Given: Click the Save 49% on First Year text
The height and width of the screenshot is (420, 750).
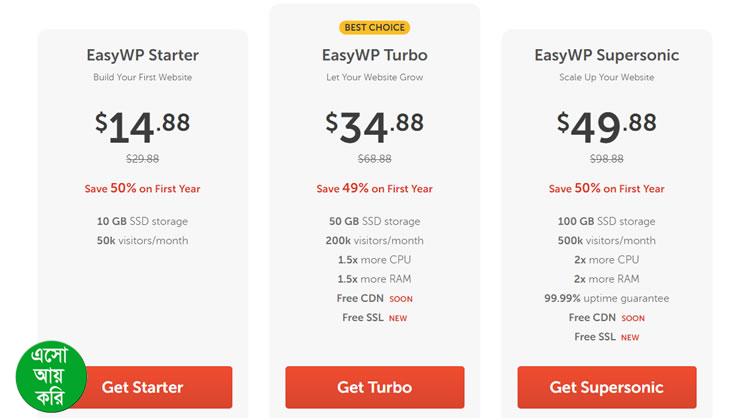Looking at the screenshot, I should (374, 188).
